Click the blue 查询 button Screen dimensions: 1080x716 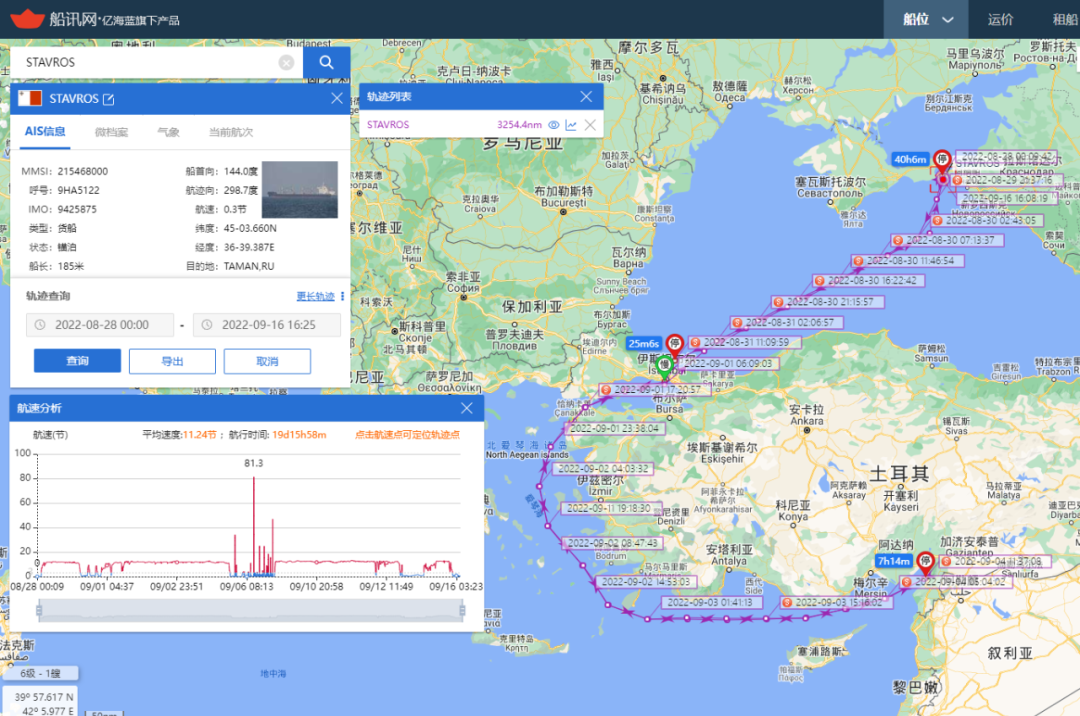[x=77, y=361]
